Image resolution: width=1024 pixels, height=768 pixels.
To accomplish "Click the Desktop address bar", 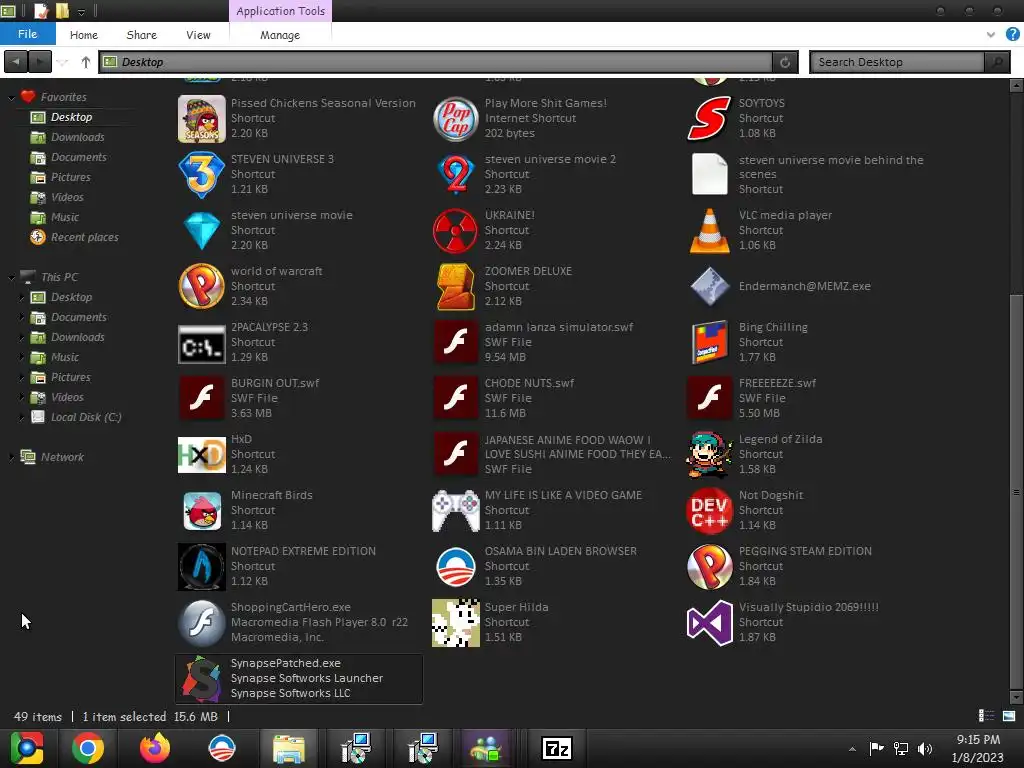I will pyautogui.click(x=436, y=62).
